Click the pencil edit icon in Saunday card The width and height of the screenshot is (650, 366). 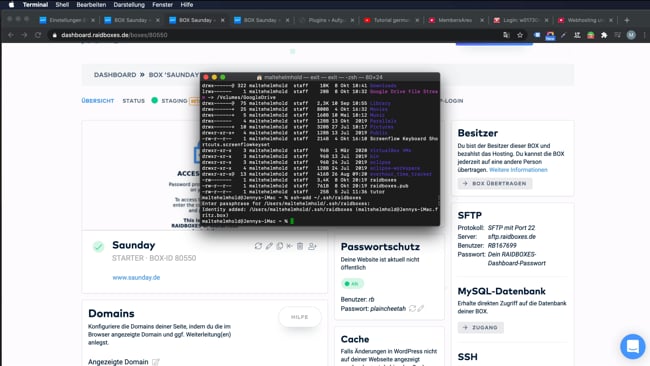pyautogui.click(x=269, y=246)
